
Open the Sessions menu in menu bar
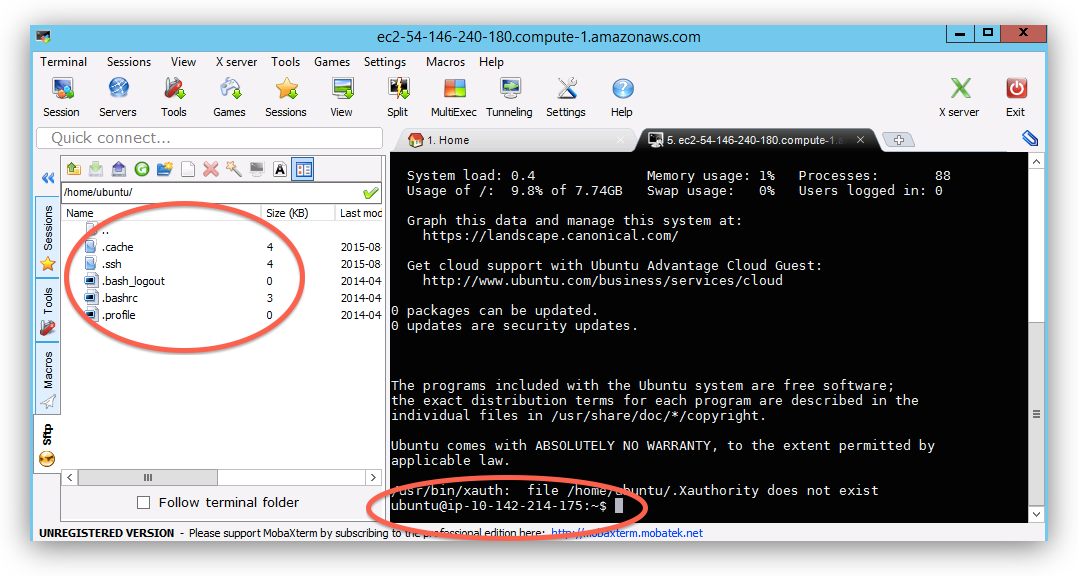(x=129, y=62)
